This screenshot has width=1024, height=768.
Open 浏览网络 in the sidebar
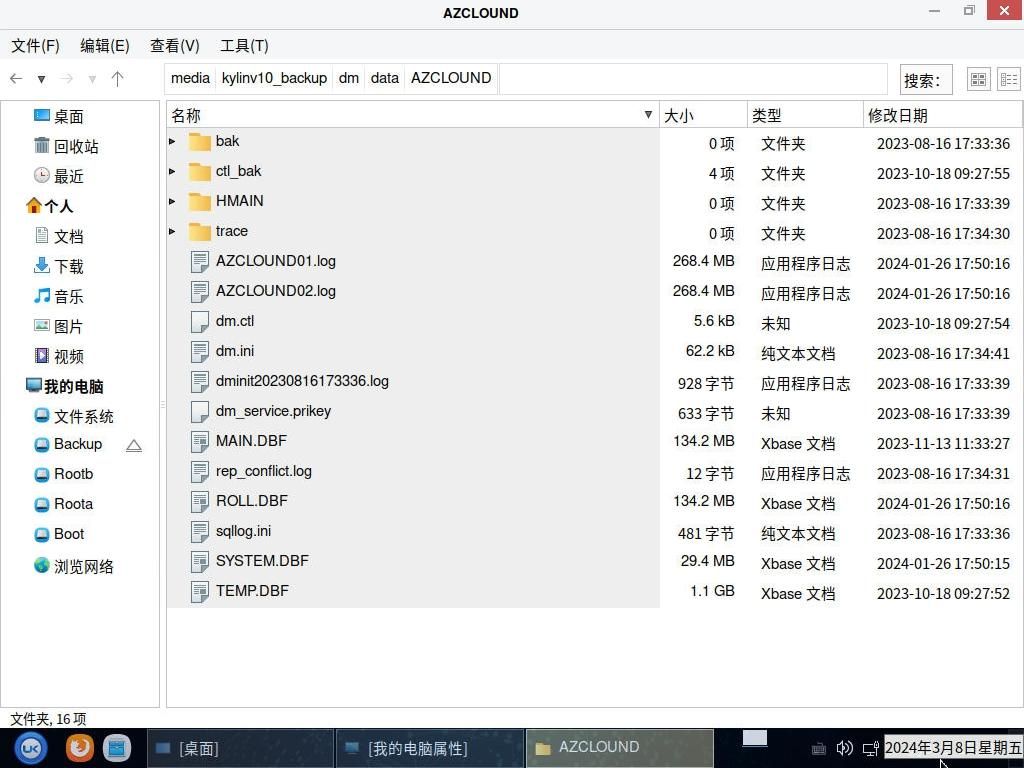tap(74, 566)
